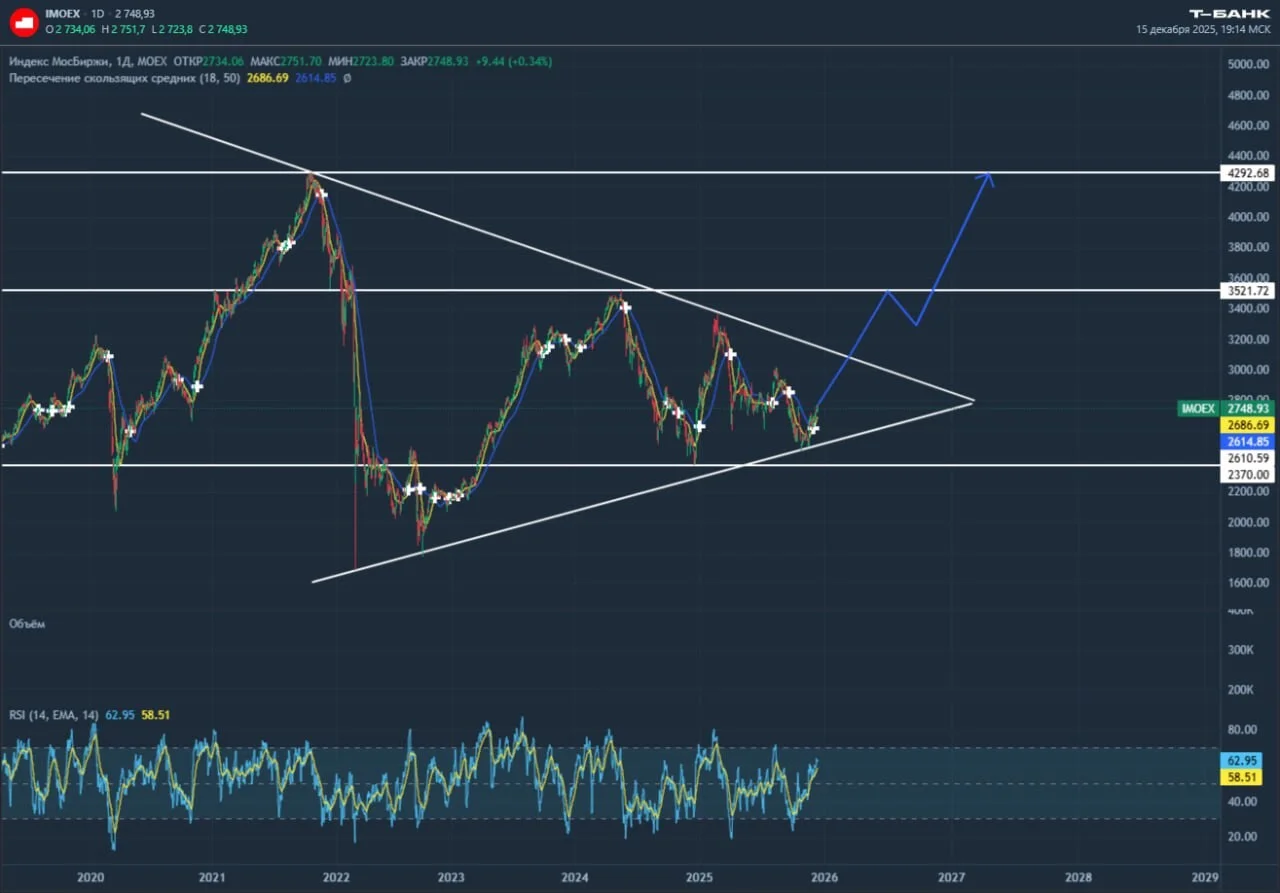Click the 2029 label on the time axis
The height and width of the screenshot is (893, 1280).
click(1205, 877)
